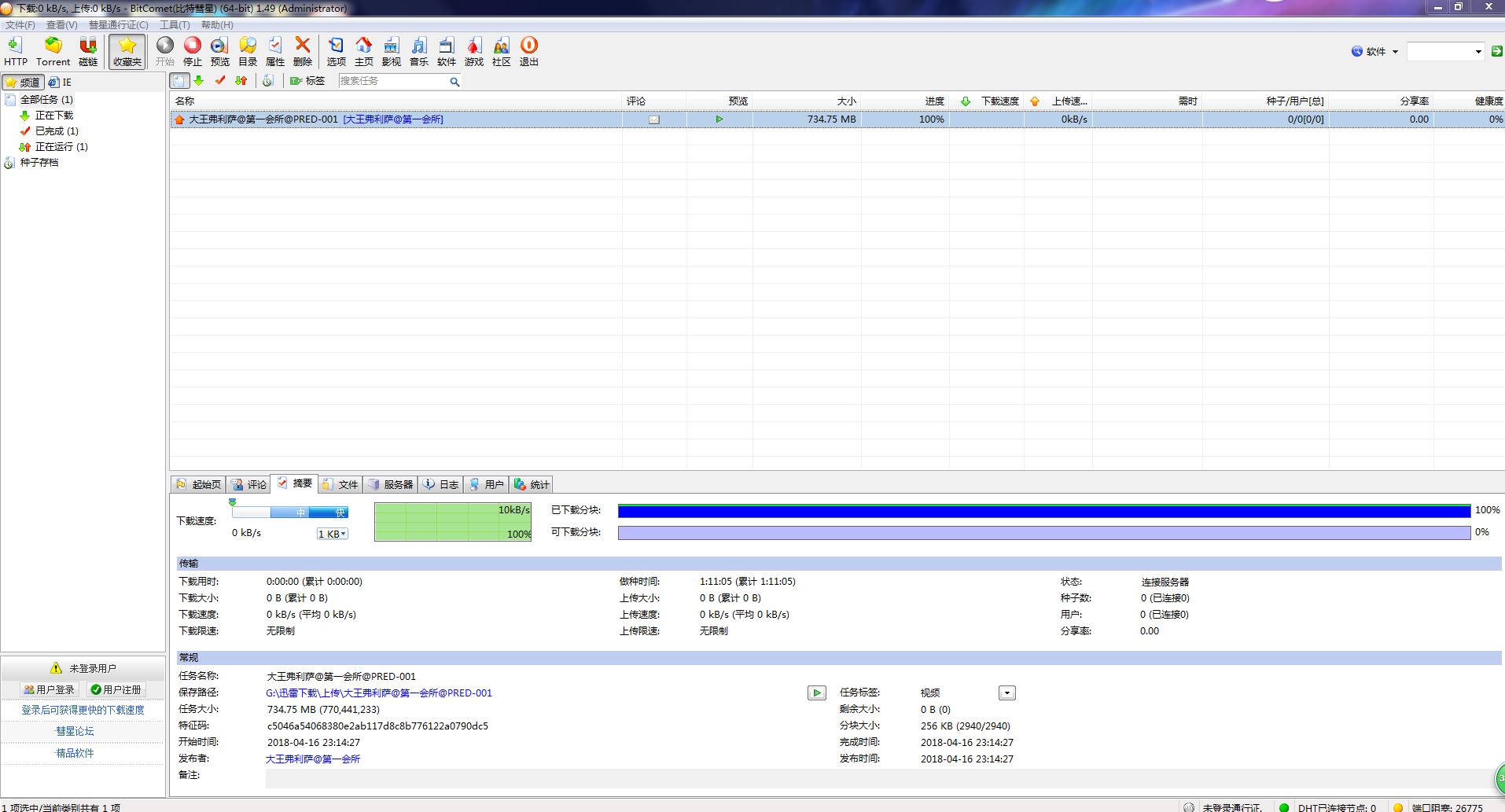
Task: Stop the task with 停止 icon
Action: click(x=193, y=51)
